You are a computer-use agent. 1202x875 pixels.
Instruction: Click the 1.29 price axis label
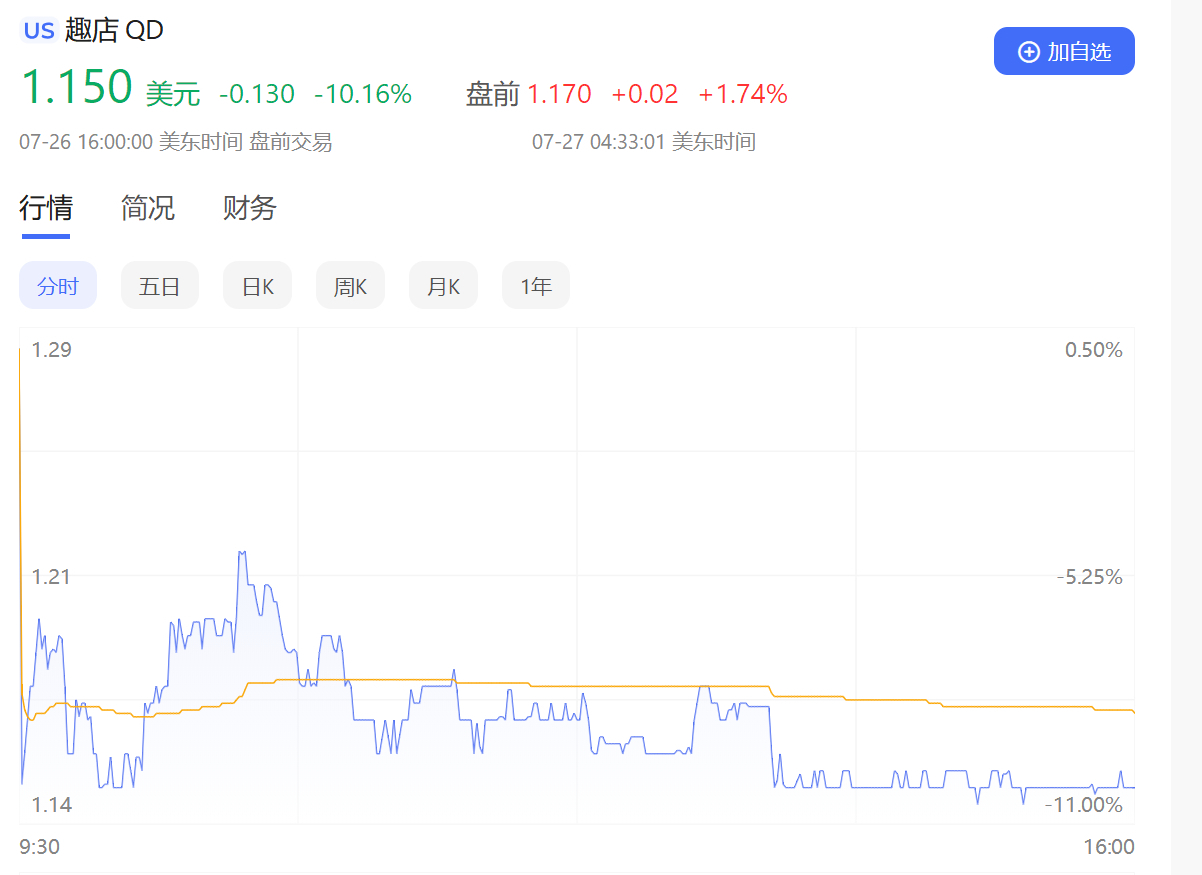52,350
